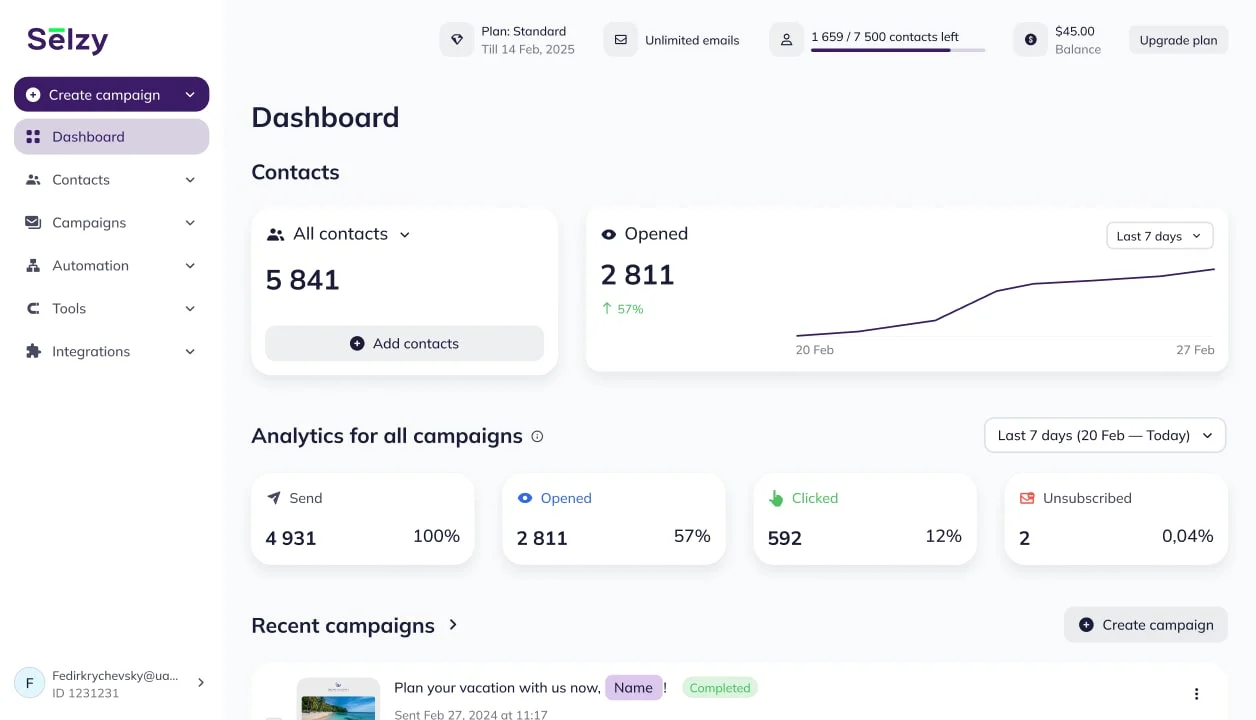Click the vacation campaign beach thumbnail

click(x=338, y=698)
